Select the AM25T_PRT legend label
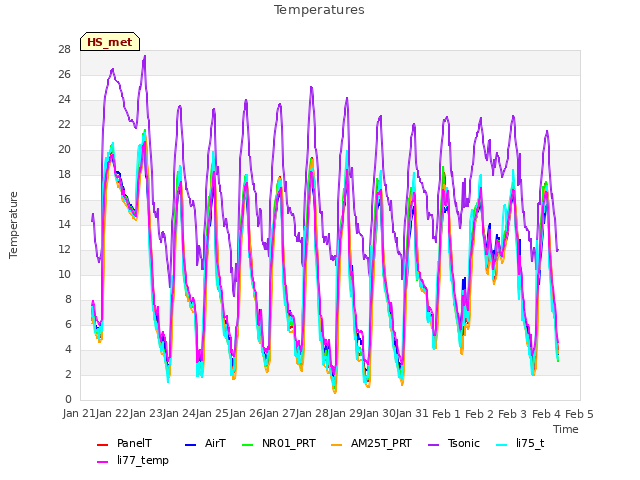 click(x=381, y=444)
